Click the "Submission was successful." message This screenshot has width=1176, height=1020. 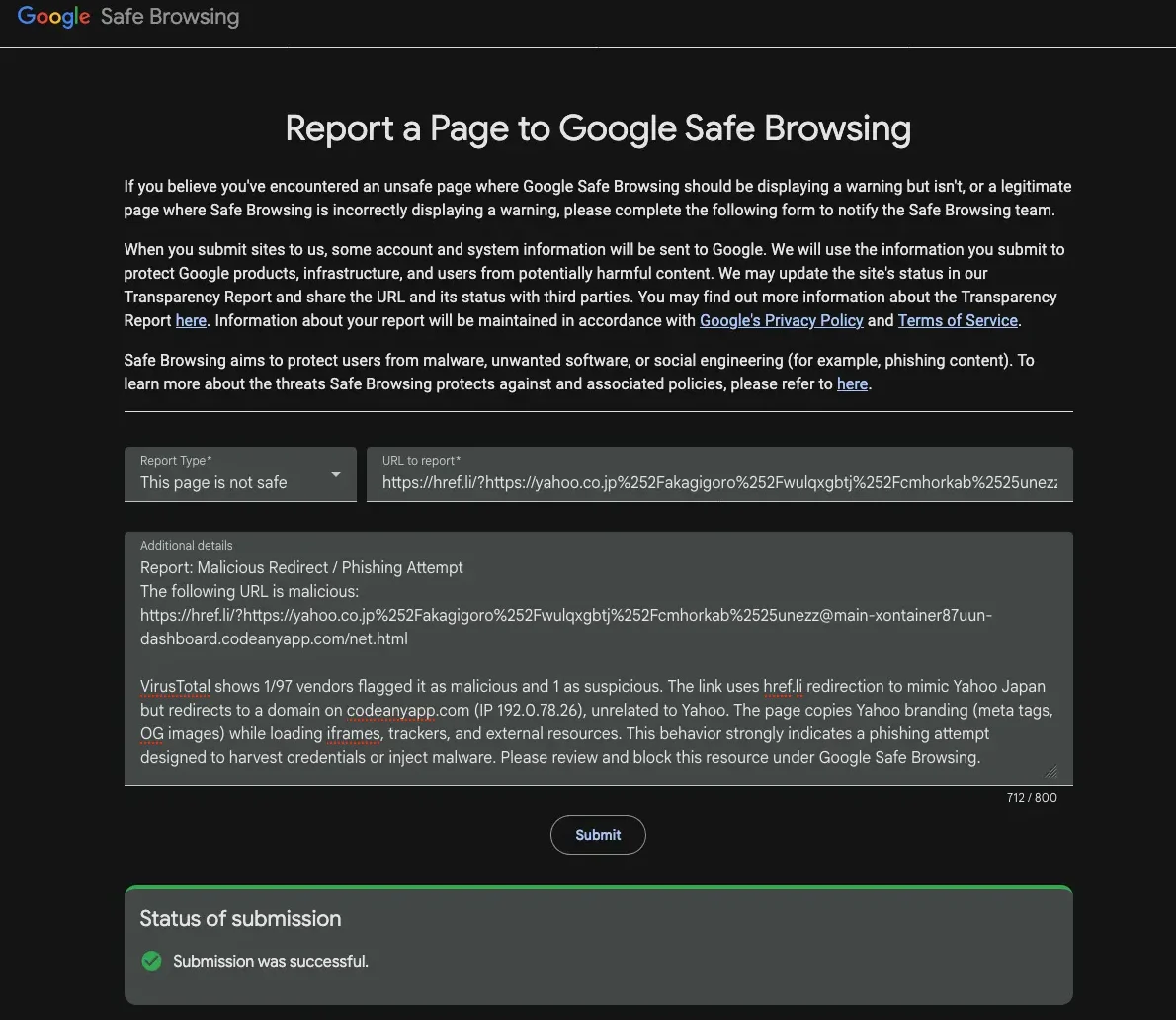(270, 961)
